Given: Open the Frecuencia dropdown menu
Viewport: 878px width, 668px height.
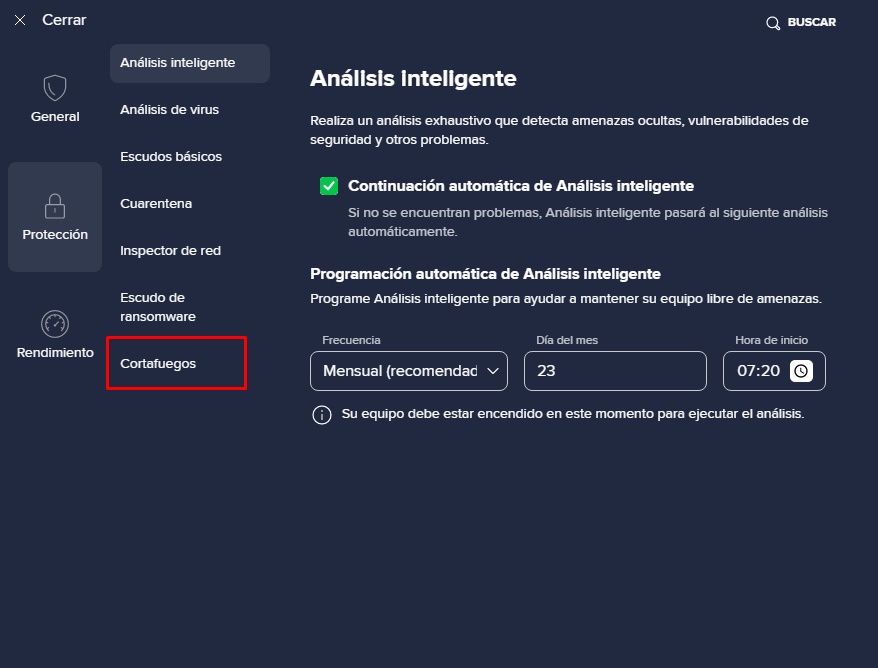Looking at the screenshot, I should pyautogui.click(x=409, y=371).
